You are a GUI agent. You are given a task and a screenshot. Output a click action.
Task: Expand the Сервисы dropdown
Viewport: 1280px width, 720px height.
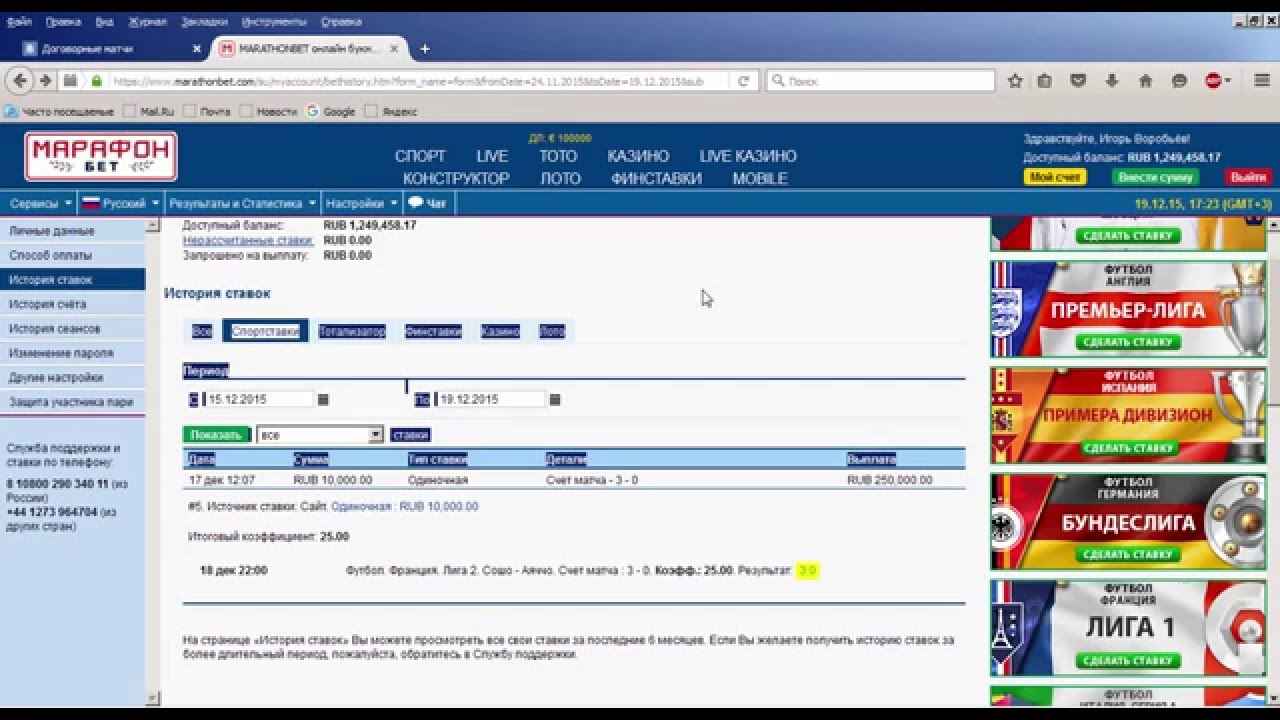tap(40, 203)
